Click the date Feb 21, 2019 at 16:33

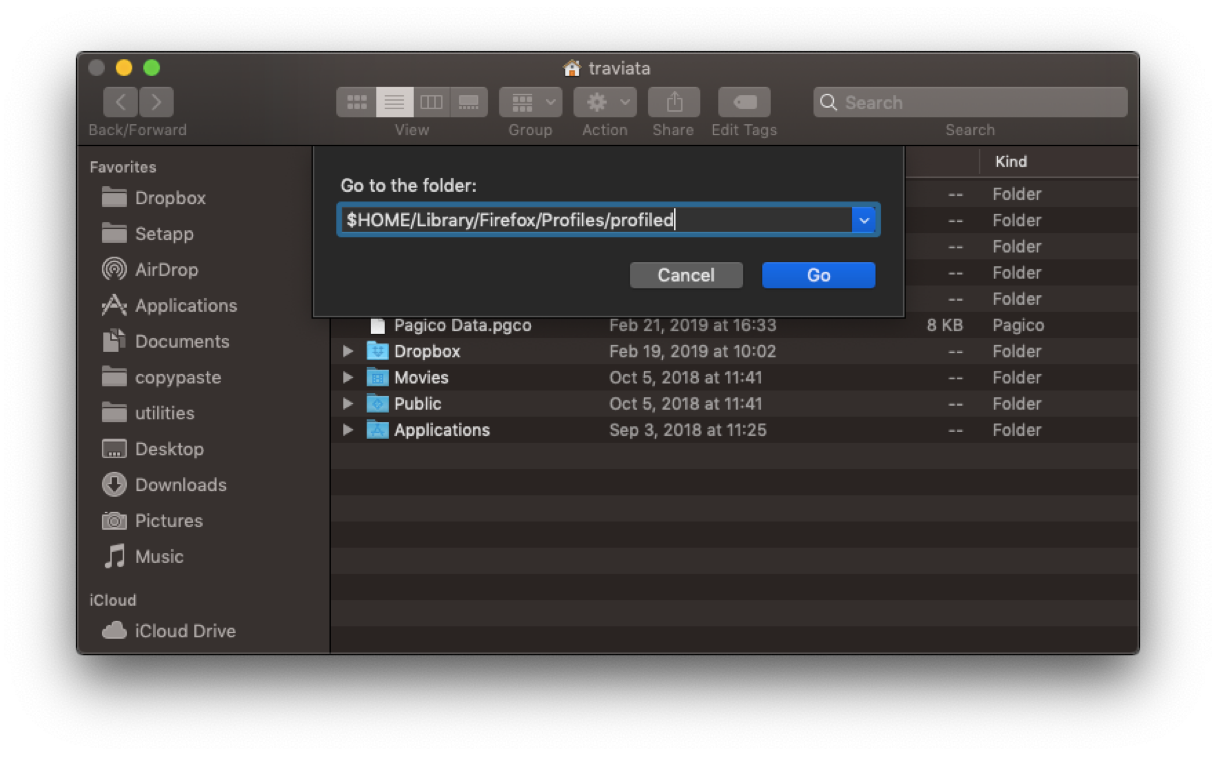(693, 325)
